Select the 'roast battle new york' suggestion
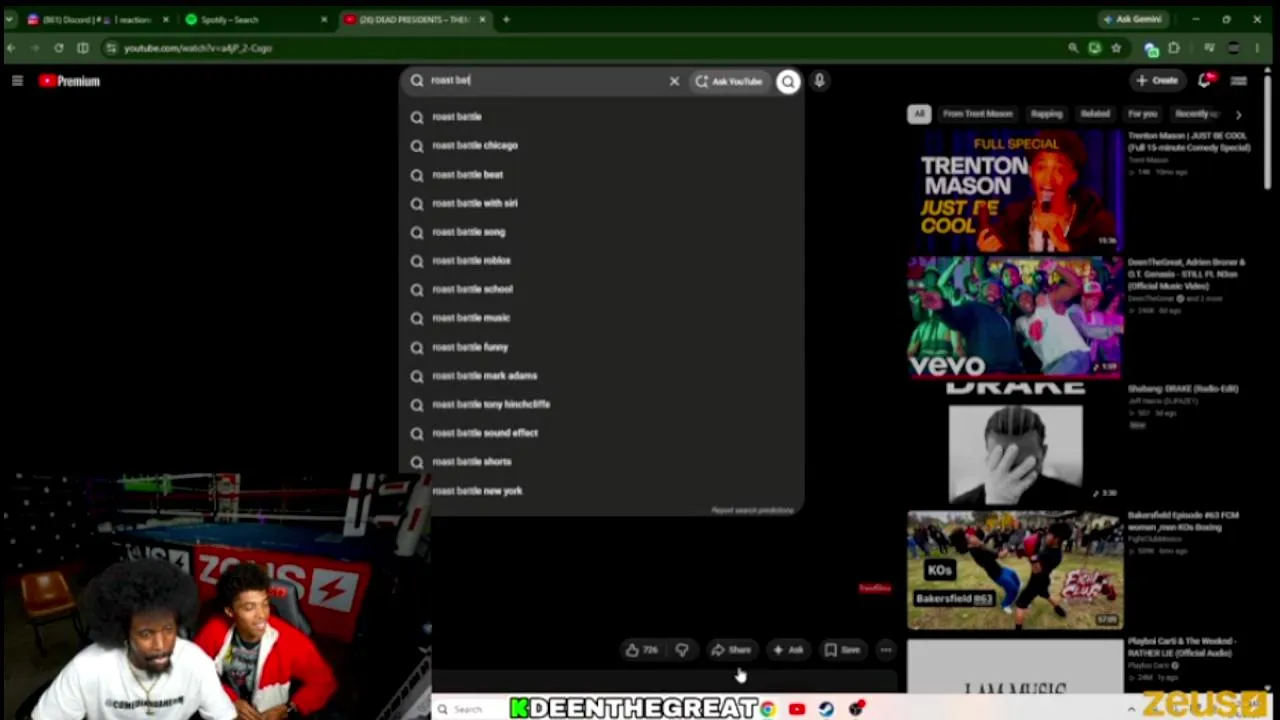 (x=603, y=491)
